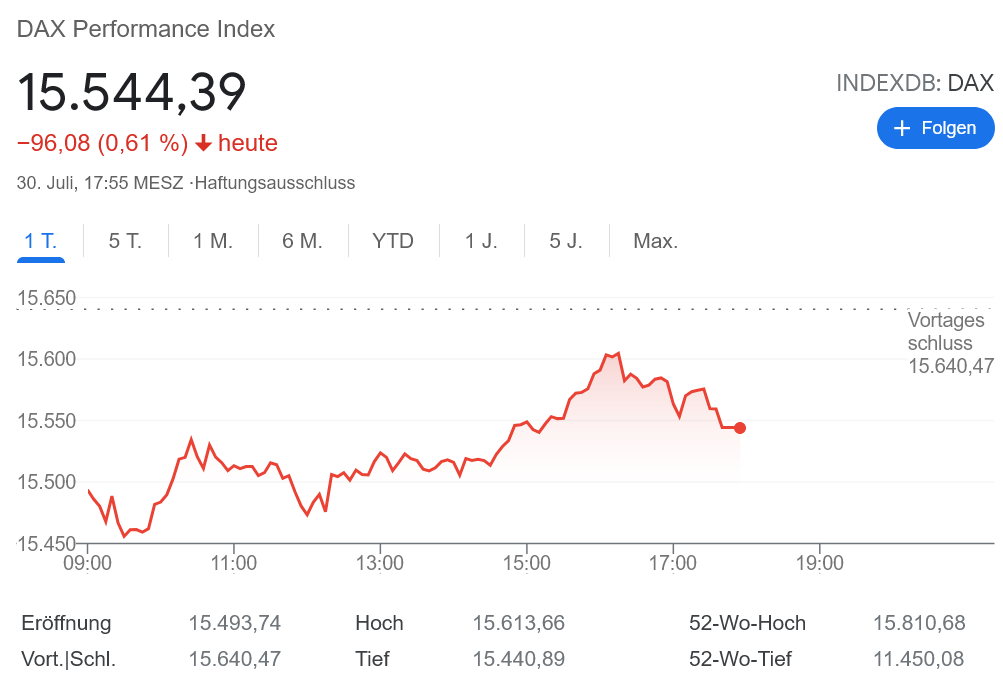Image resolution: width=1003 pixels, height=699 pixels.
Task: Click the red down arrow next to heute
Action: [203, 144]
